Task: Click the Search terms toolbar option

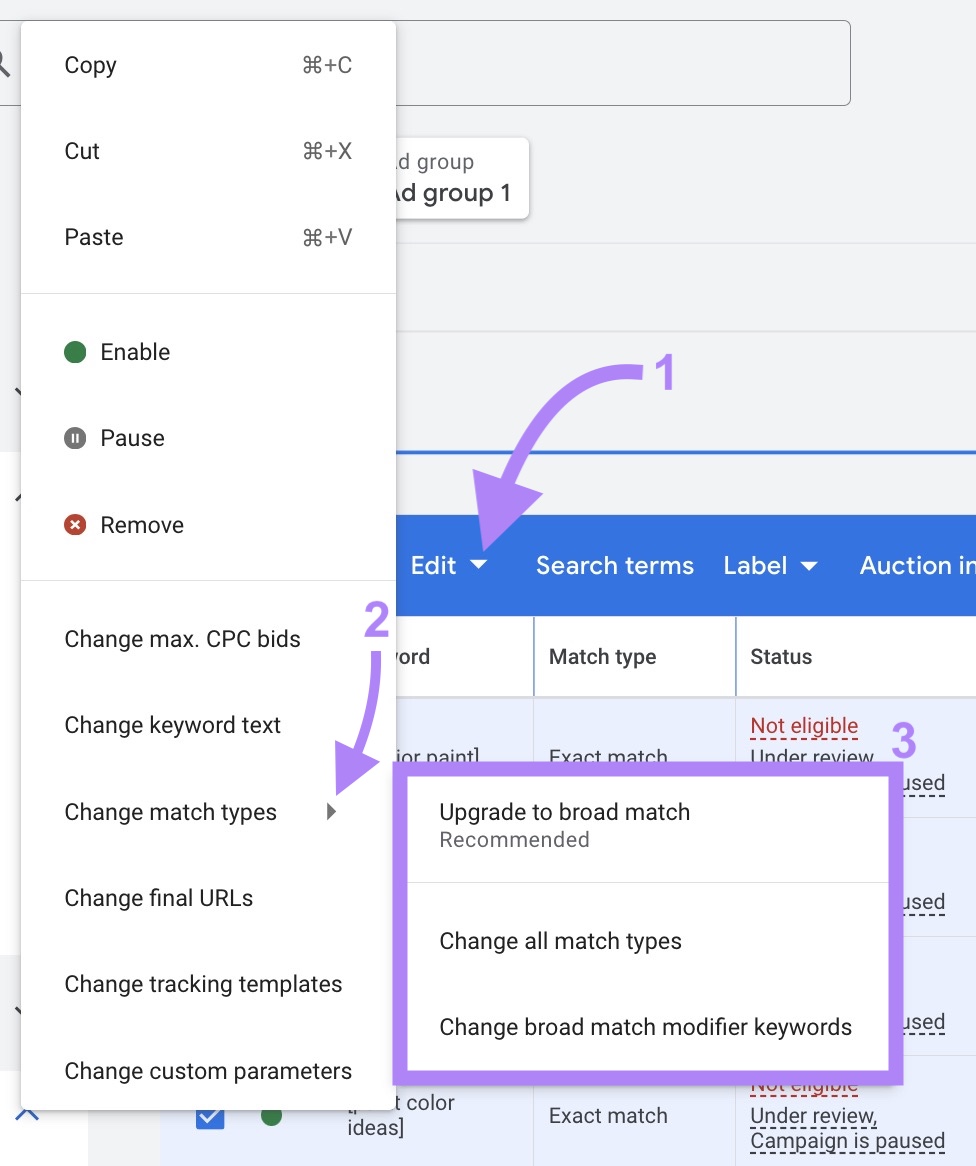Action: [614, 565]
